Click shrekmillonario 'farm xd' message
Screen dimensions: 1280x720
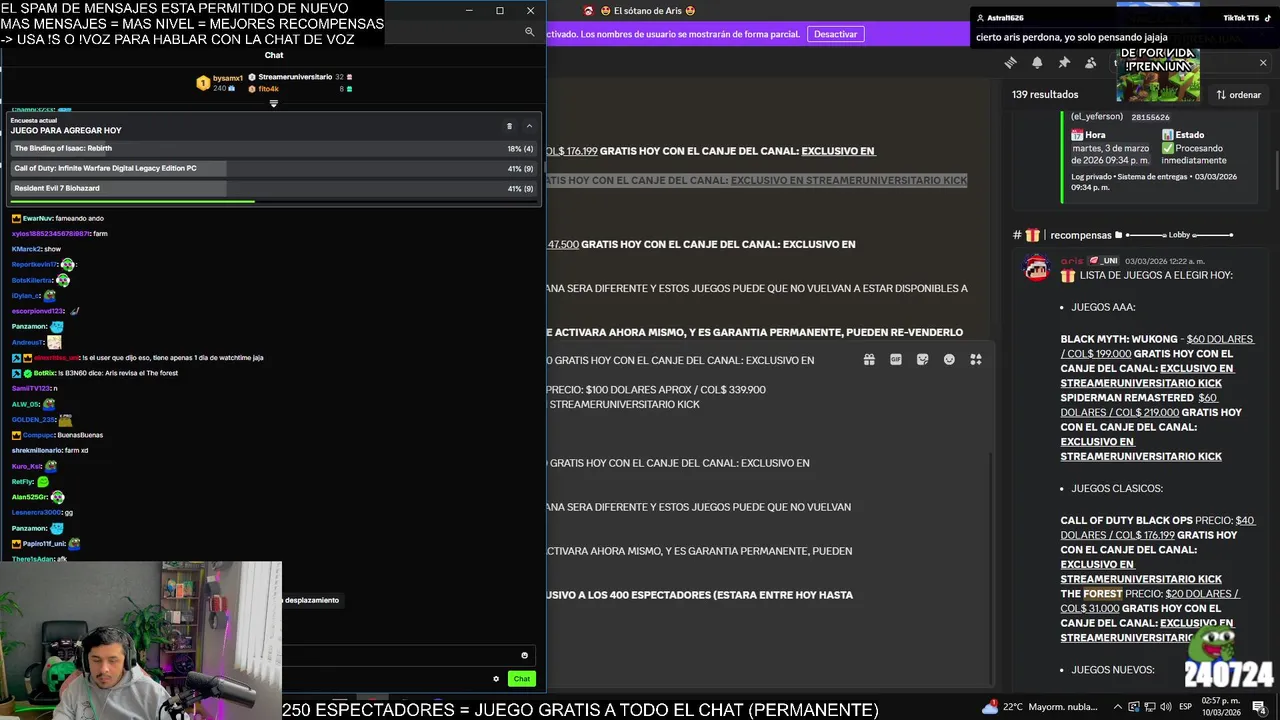(x=50, y=451)
